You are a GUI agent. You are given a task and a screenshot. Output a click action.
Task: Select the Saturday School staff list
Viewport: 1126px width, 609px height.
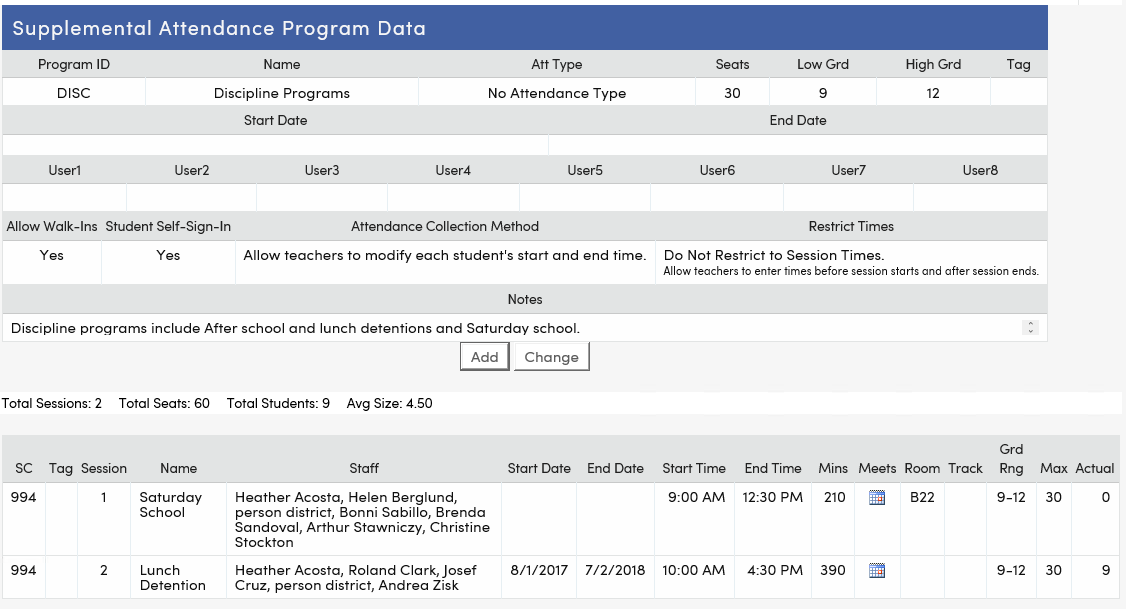click(363, 519)
